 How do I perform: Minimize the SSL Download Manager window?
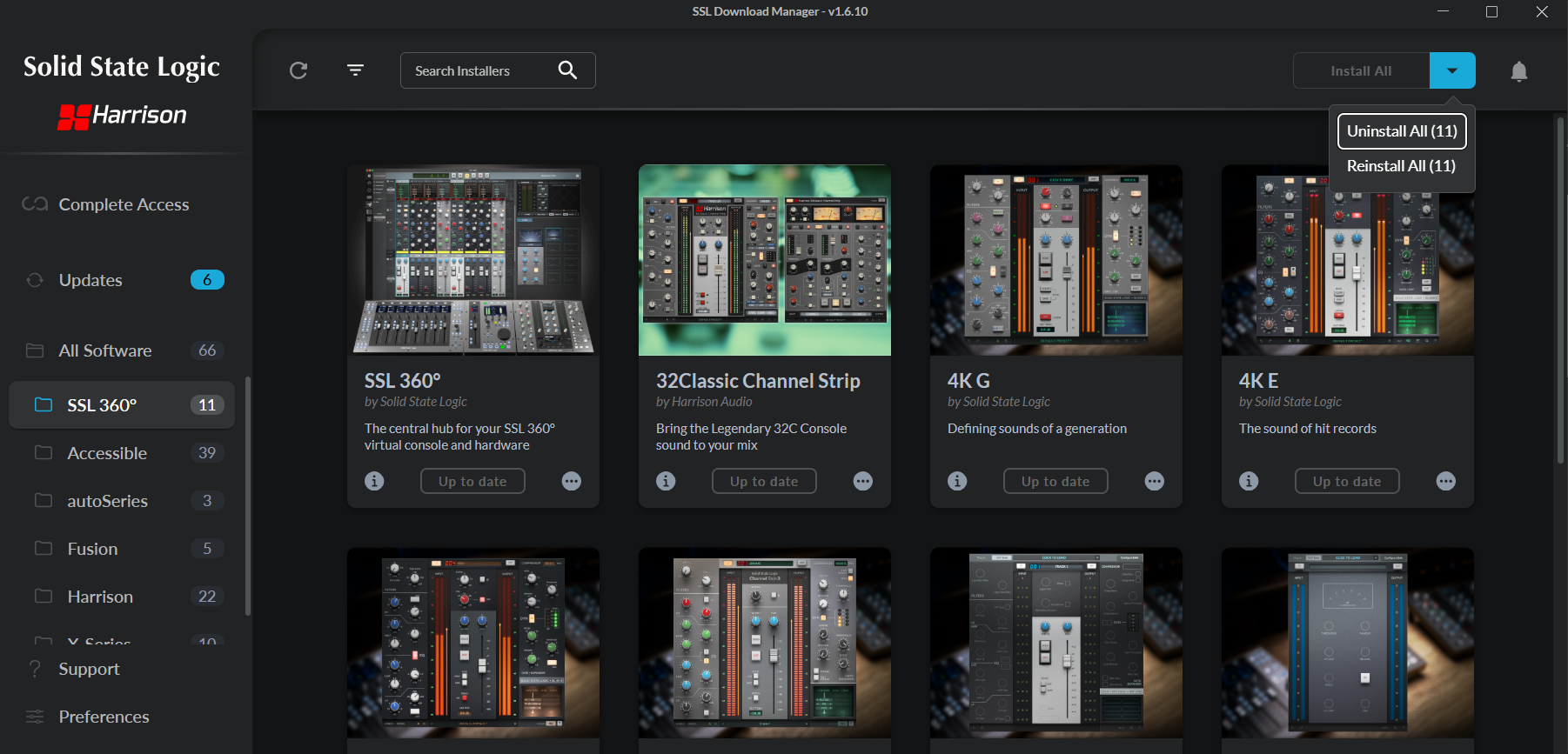[x=1443, y=11]
